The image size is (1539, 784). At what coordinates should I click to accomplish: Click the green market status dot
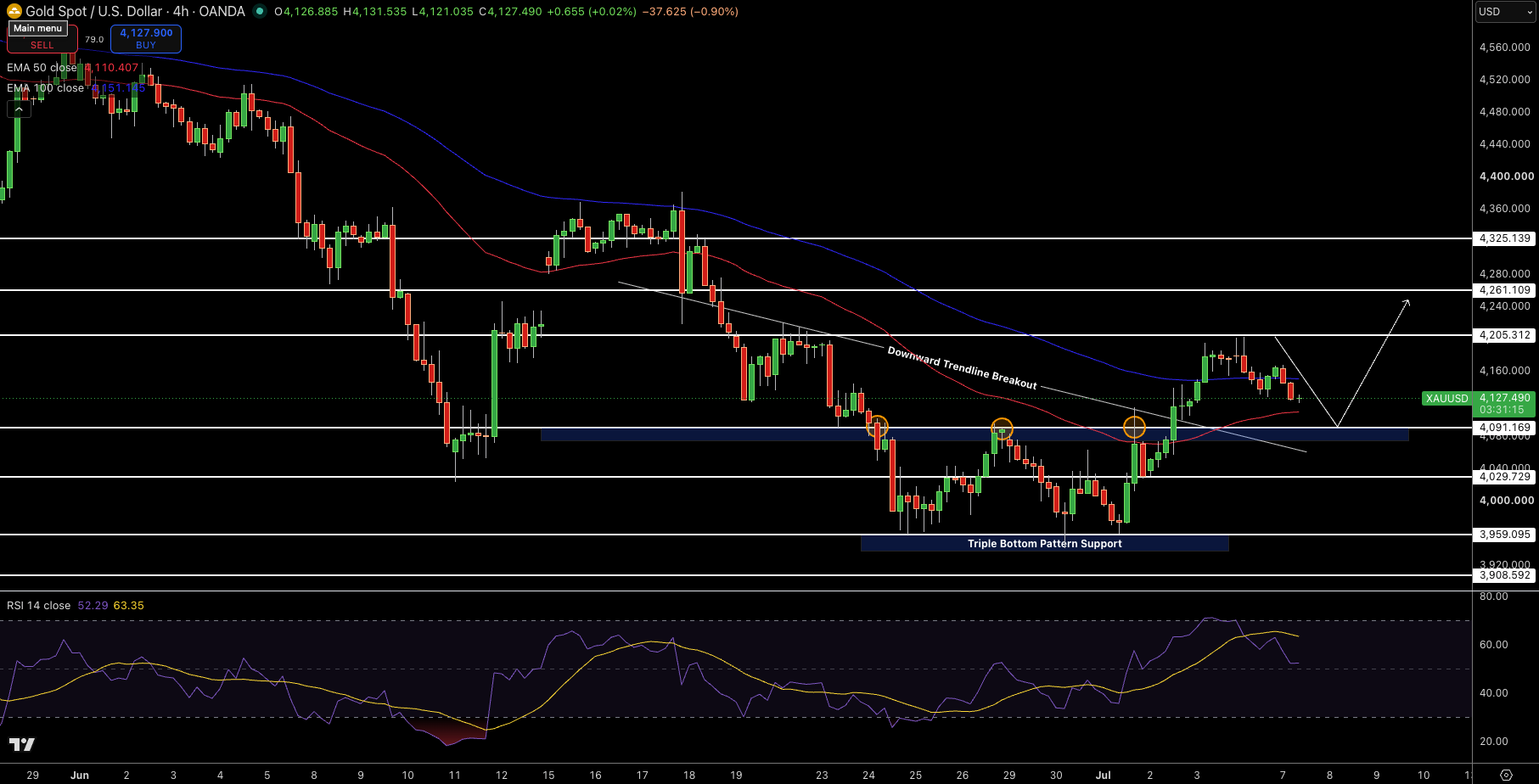coord(259,12)
